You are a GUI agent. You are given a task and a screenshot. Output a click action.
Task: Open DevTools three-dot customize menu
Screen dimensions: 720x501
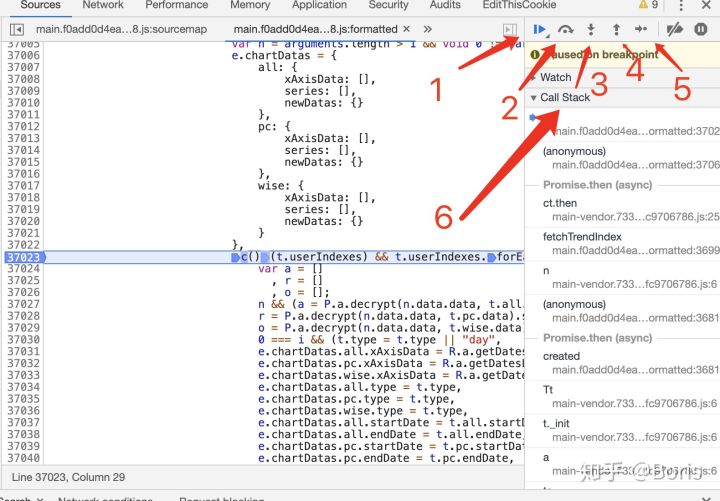click(681, 5)
